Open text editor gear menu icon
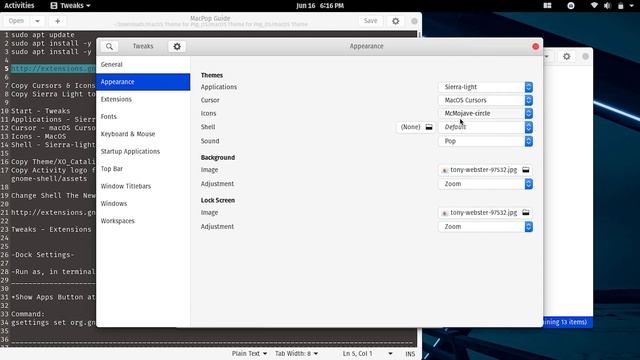This screenshot has width=640, height=360. pos(396,21)
